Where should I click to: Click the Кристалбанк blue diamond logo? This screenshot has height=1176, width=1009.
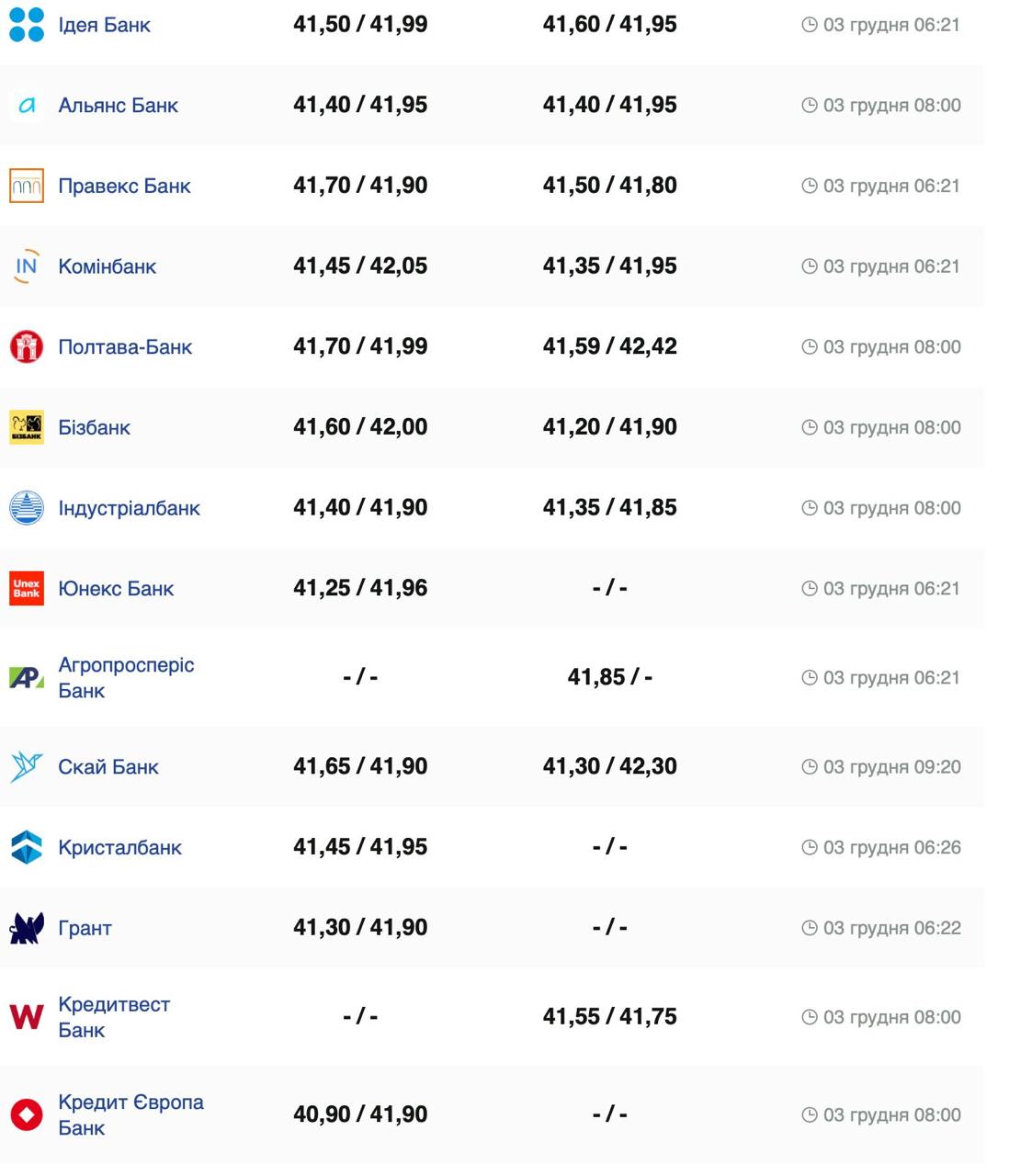click(27, 847)
